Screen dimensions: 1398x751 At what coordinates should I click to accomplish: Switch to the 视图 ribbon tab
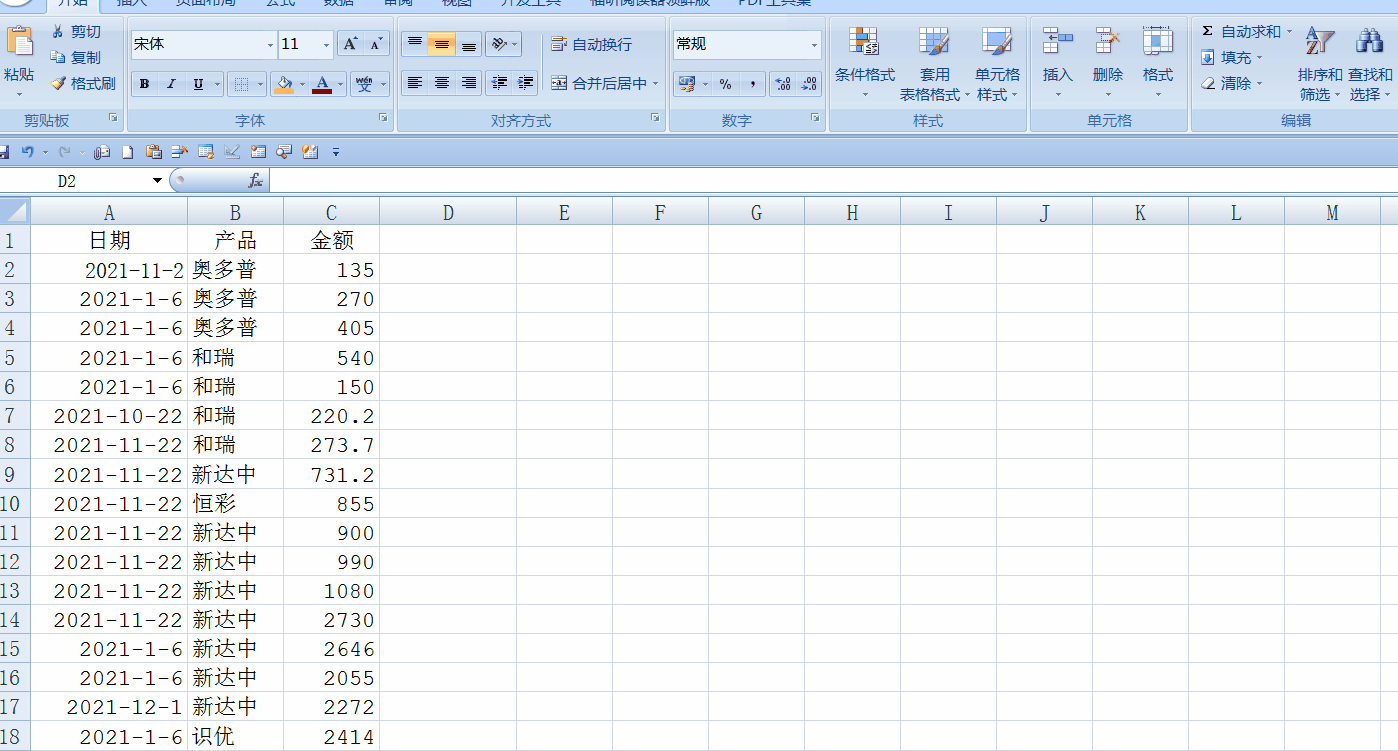tap(456, 4)
